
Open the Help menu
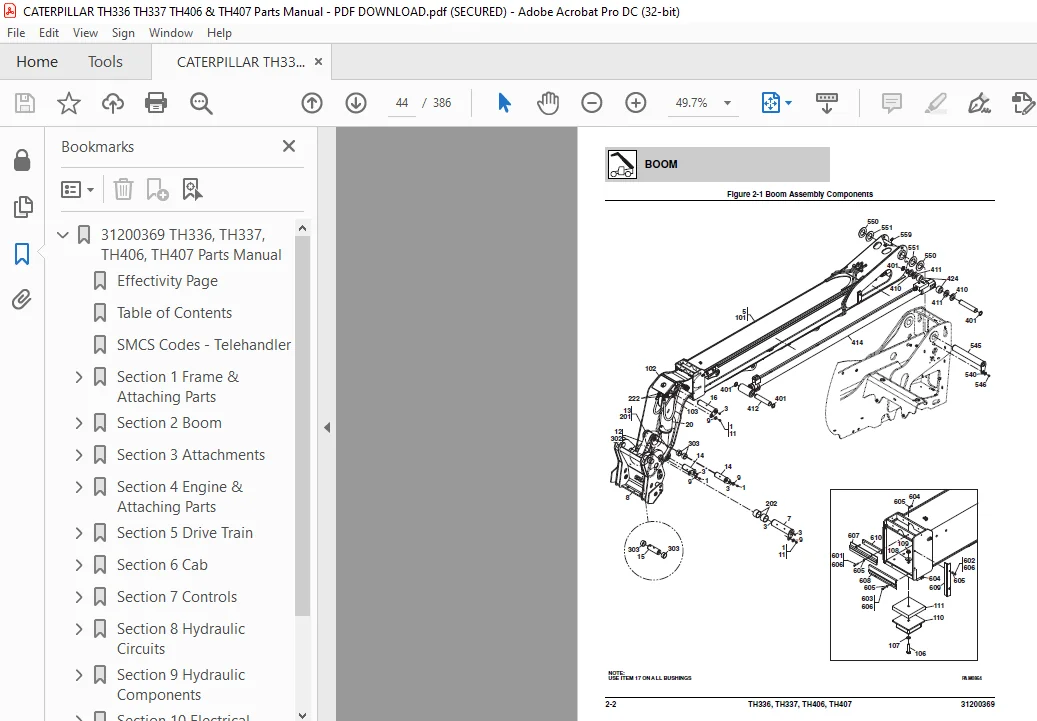[x=219, y=33]
